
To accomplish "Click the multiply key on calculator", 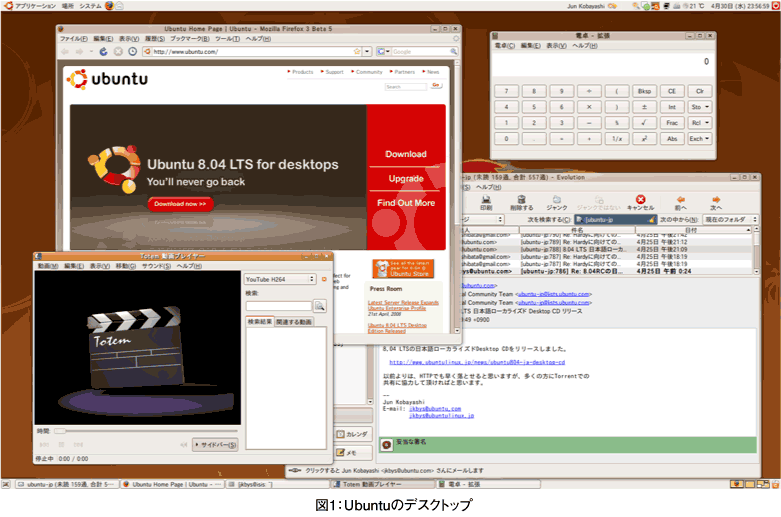I will (589, 107).
